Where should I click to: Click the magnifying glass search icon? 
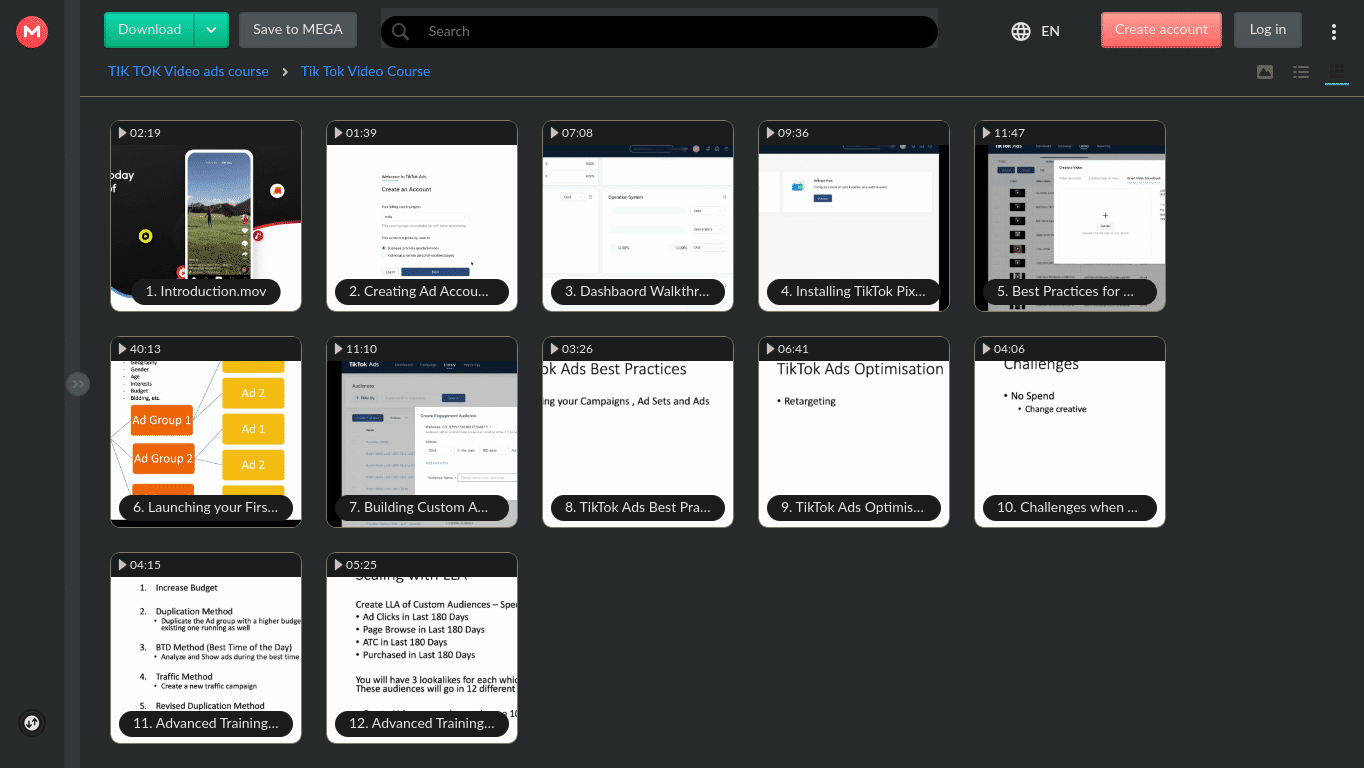[401, 31]
